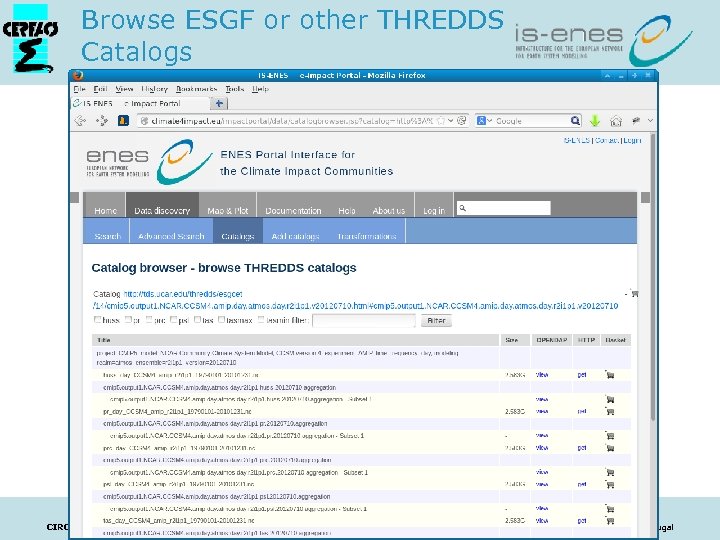Tick the huss variable checkbox
The width and height of the screenshot is (720, 540).
(97, 320)
